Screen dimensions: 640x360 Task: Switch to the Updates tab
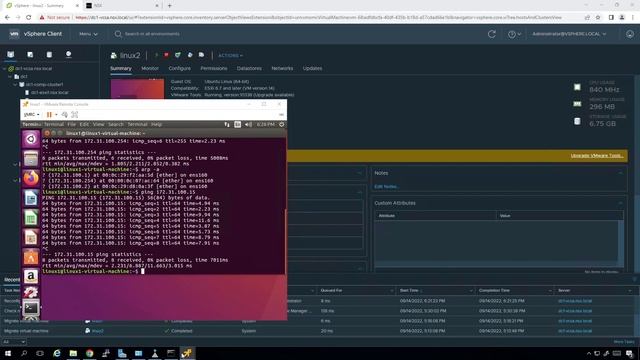point(312,69)
